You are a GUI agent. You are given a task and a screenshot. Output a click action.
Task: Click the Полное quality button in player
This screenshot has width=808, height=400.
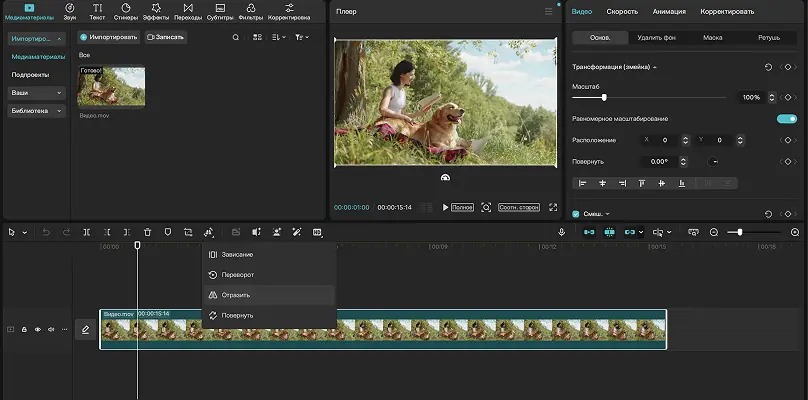click(x=462, y=207)
